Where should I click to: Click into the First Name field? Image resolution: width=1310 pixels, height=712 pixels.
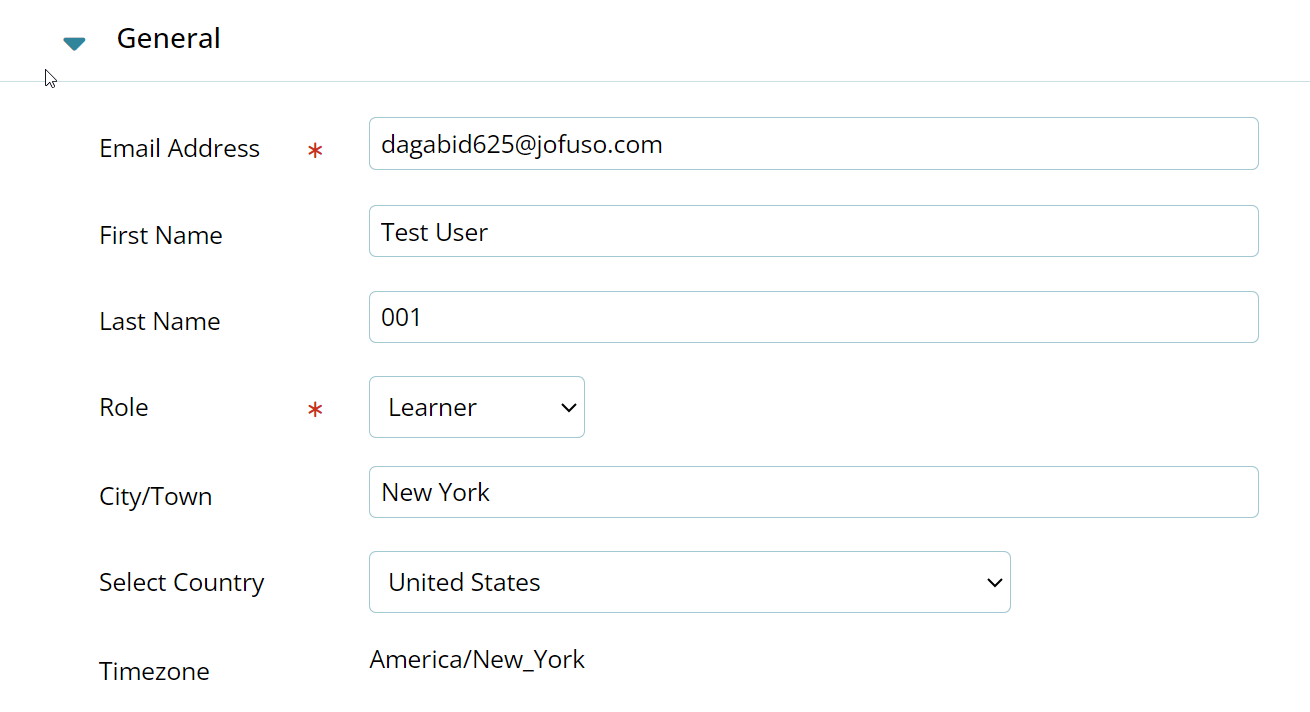coord(813,231)
